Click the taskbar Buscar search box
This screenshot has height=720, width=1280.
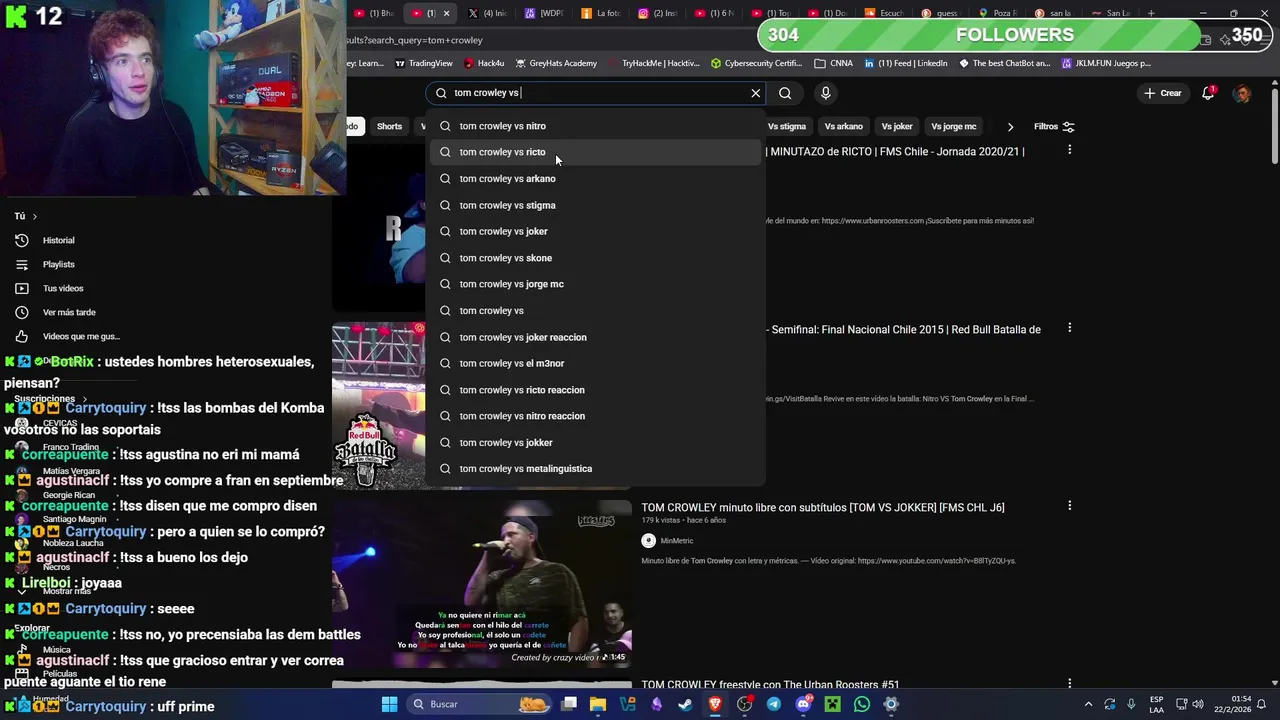click(x=478, y=704)
